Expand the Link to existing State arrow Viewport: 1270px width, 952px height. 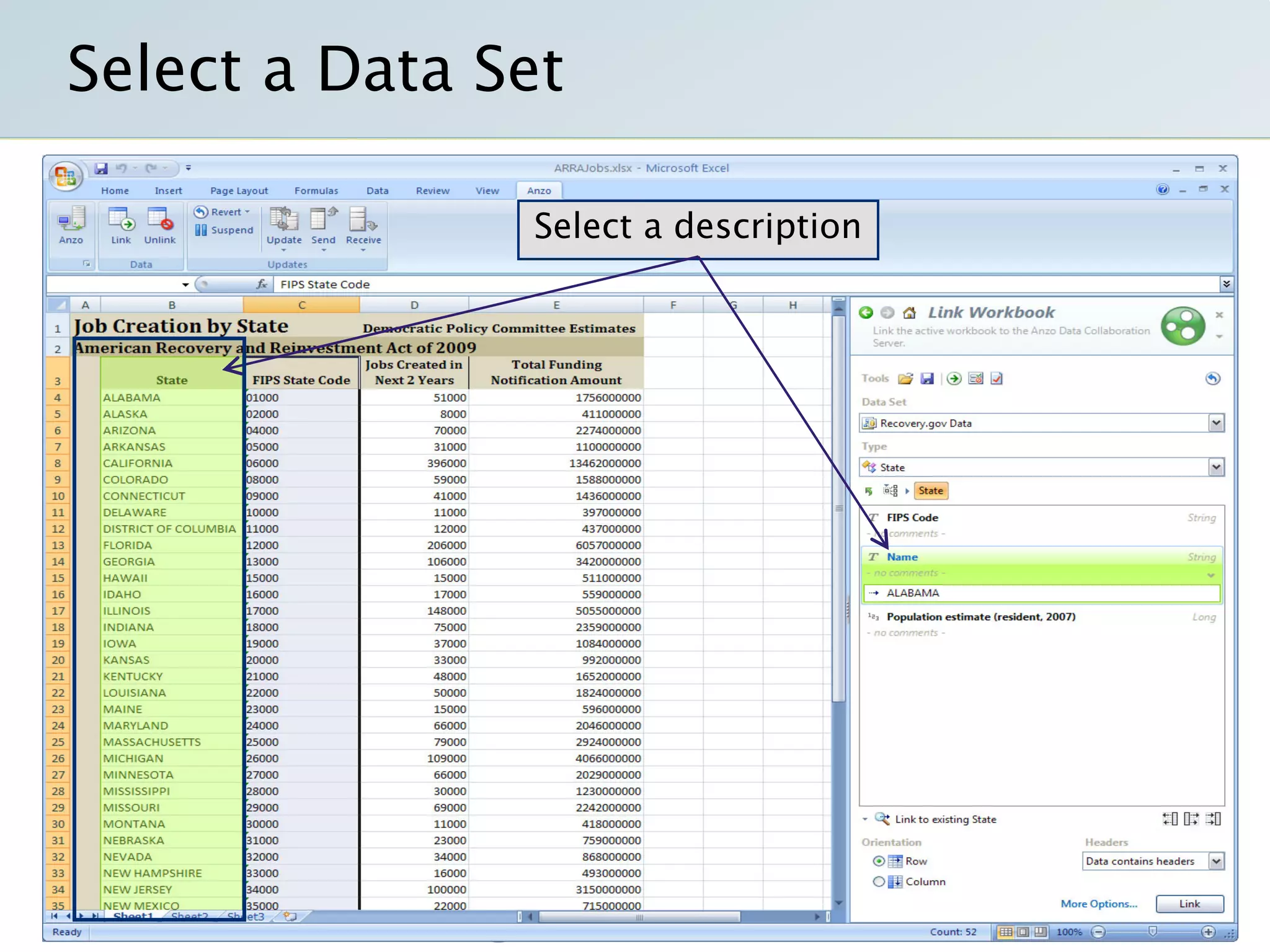[865, 819]
